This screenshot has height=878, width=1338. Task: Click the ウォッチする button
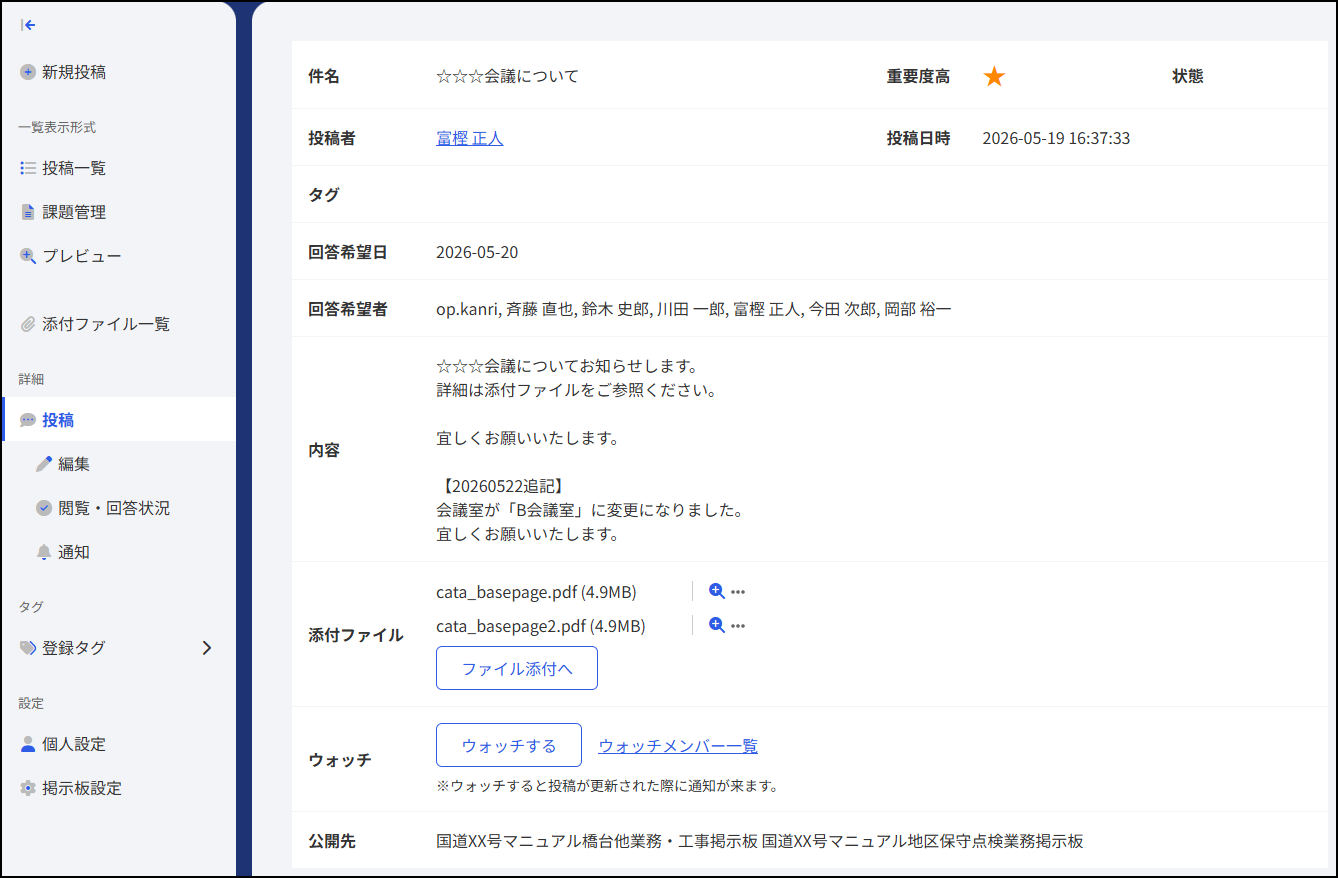509,745
